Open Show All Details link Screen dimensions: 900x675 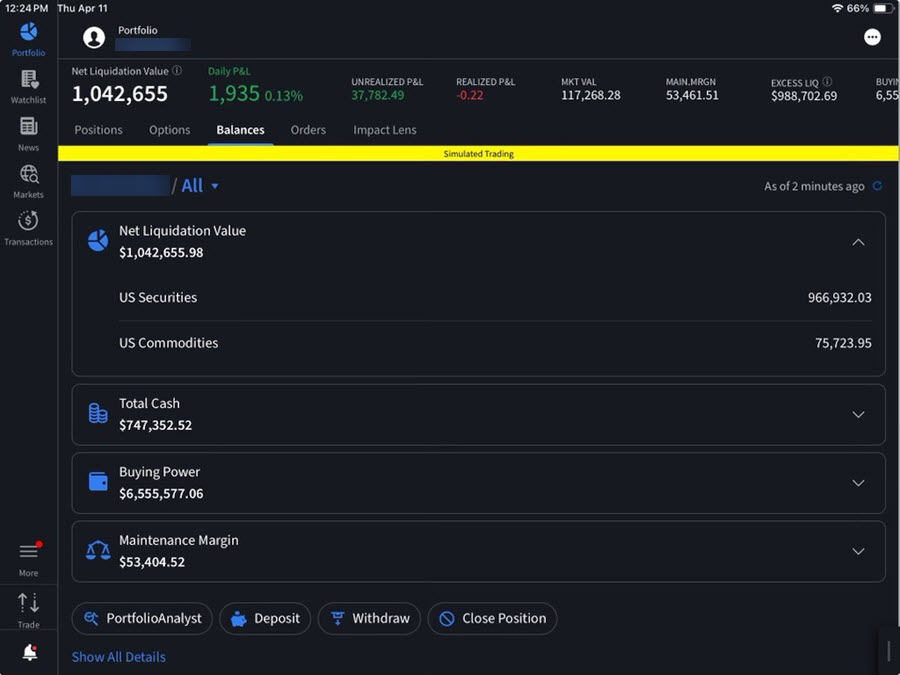point(119,657)
